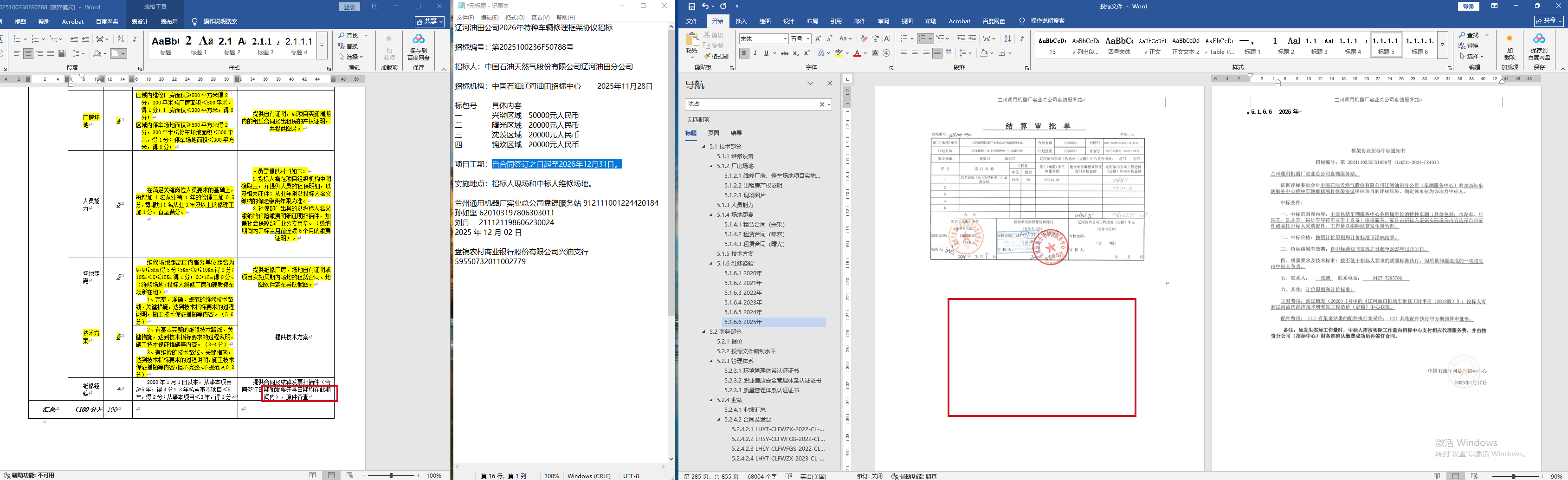The image size is (1568, 480).
Task: Toggle character shading (gray A) button
Action: point(875,53)
